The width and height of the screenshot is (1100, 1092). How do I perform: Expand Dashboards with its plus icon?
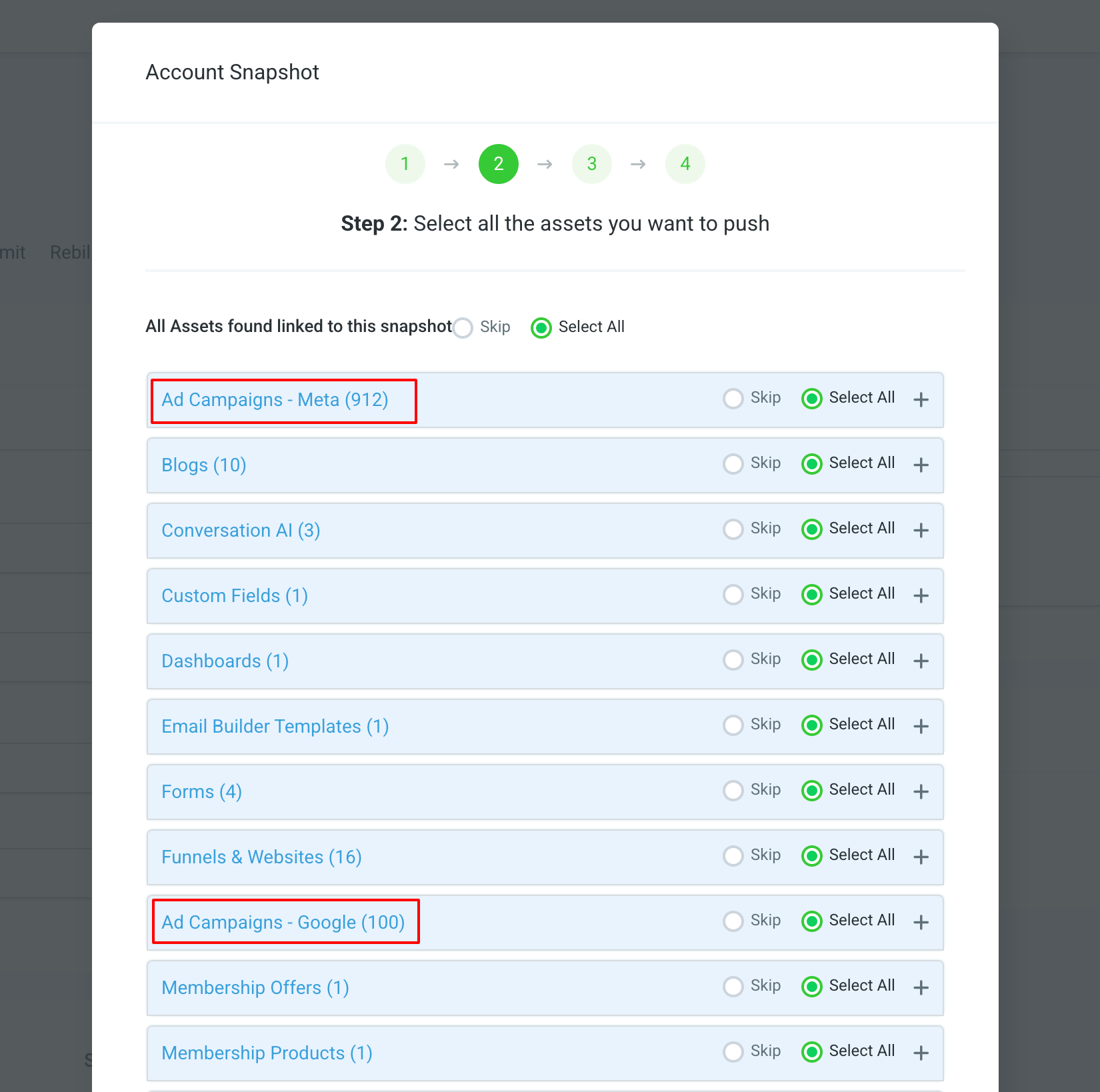click(x=921, y=661)
